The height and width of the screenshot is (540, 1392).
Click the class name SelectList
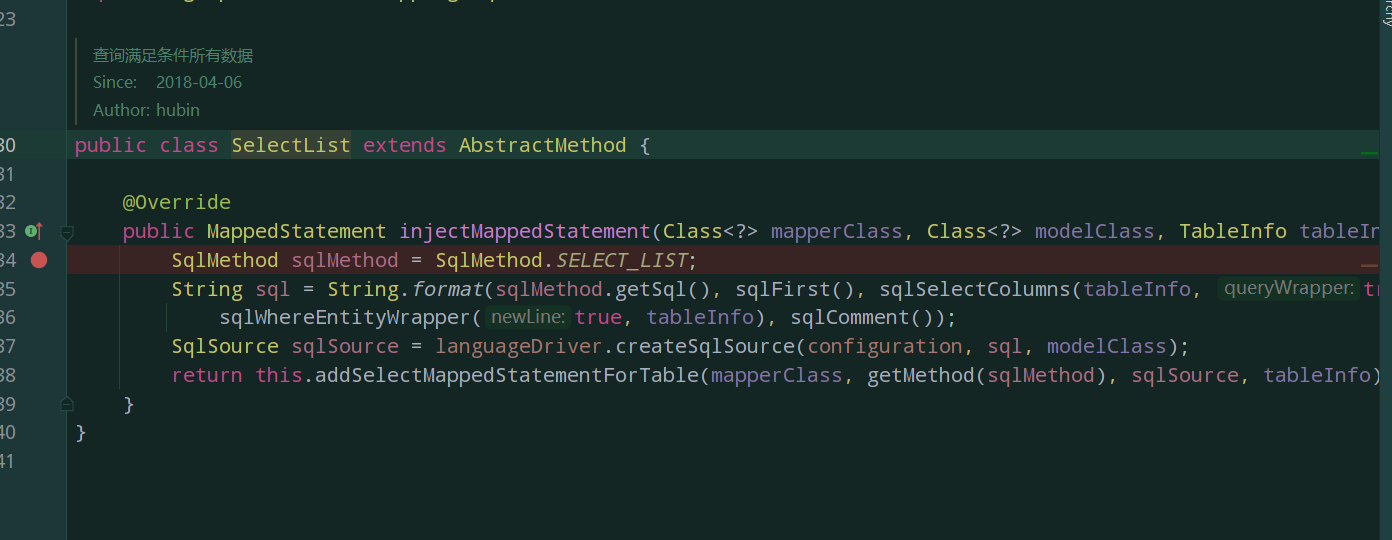click(x=291, y=145)
